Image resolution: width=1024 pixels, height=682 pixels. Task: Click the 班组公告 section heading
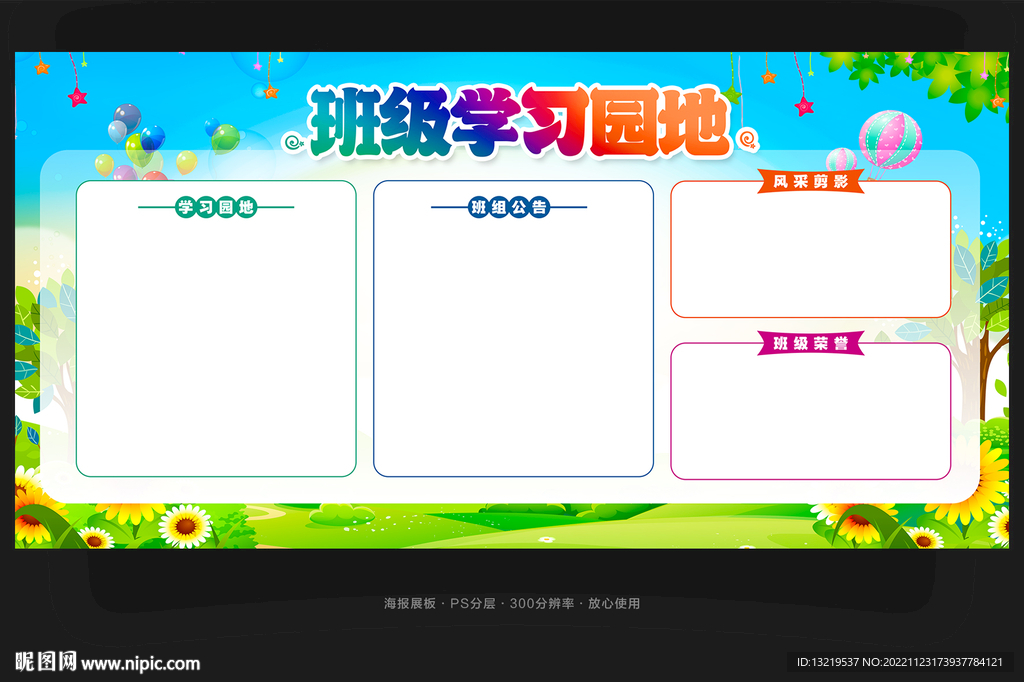(509, 207)
